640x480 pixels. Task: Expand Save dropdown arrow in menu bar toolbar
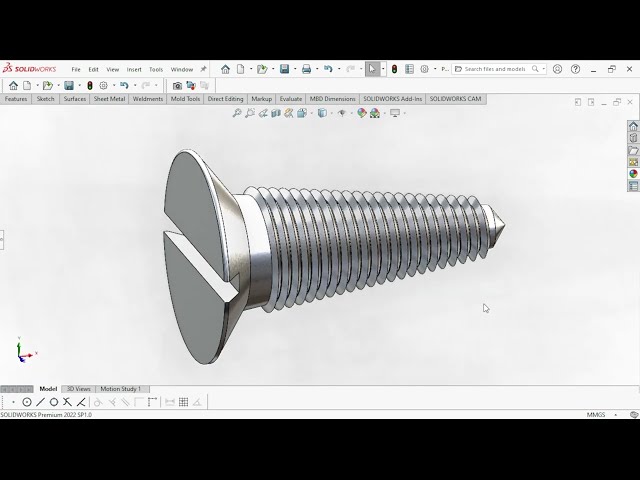(295, 69)
